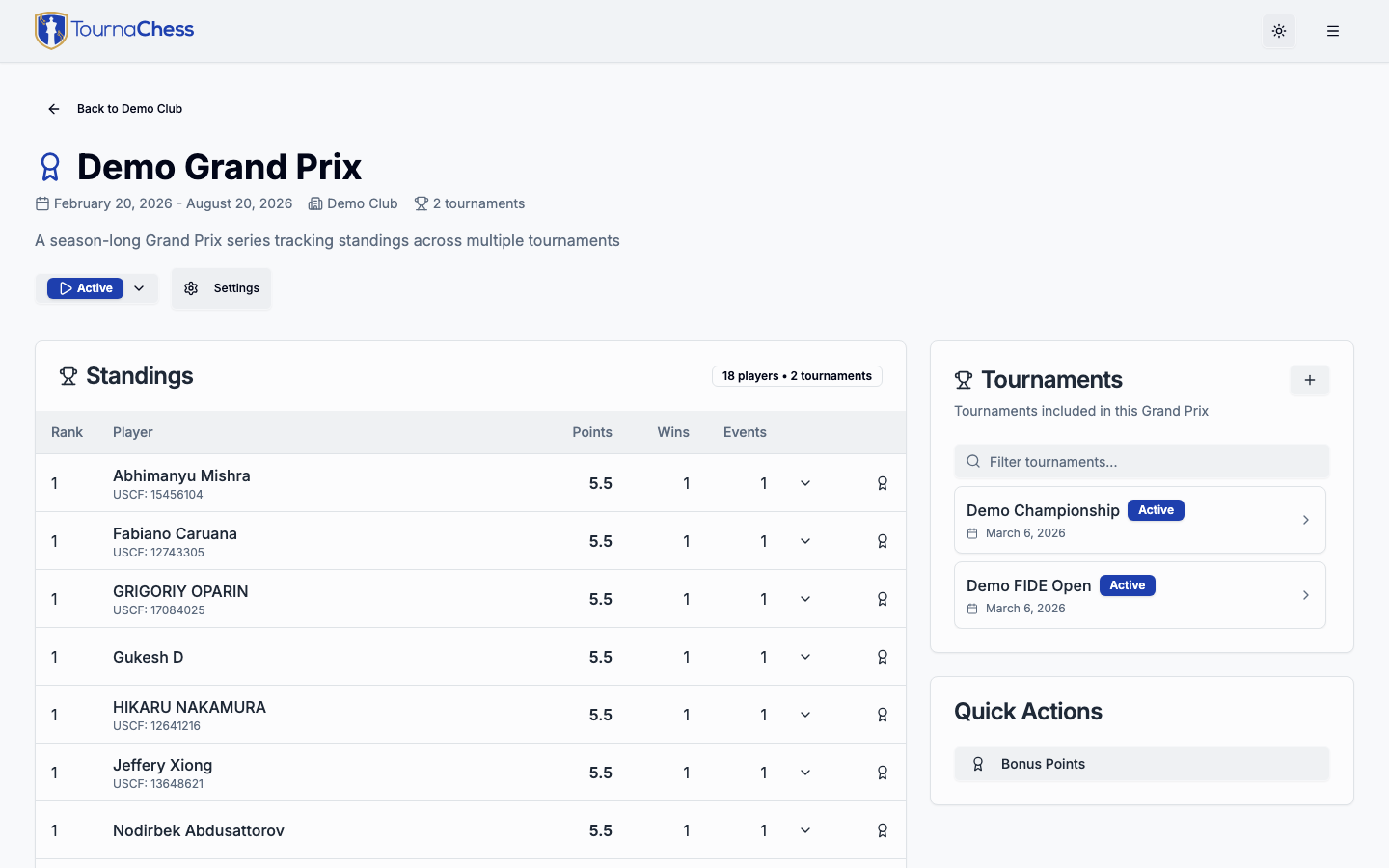
Task: Open the Demo Championship tournament card
Action: pos(1139,520)
